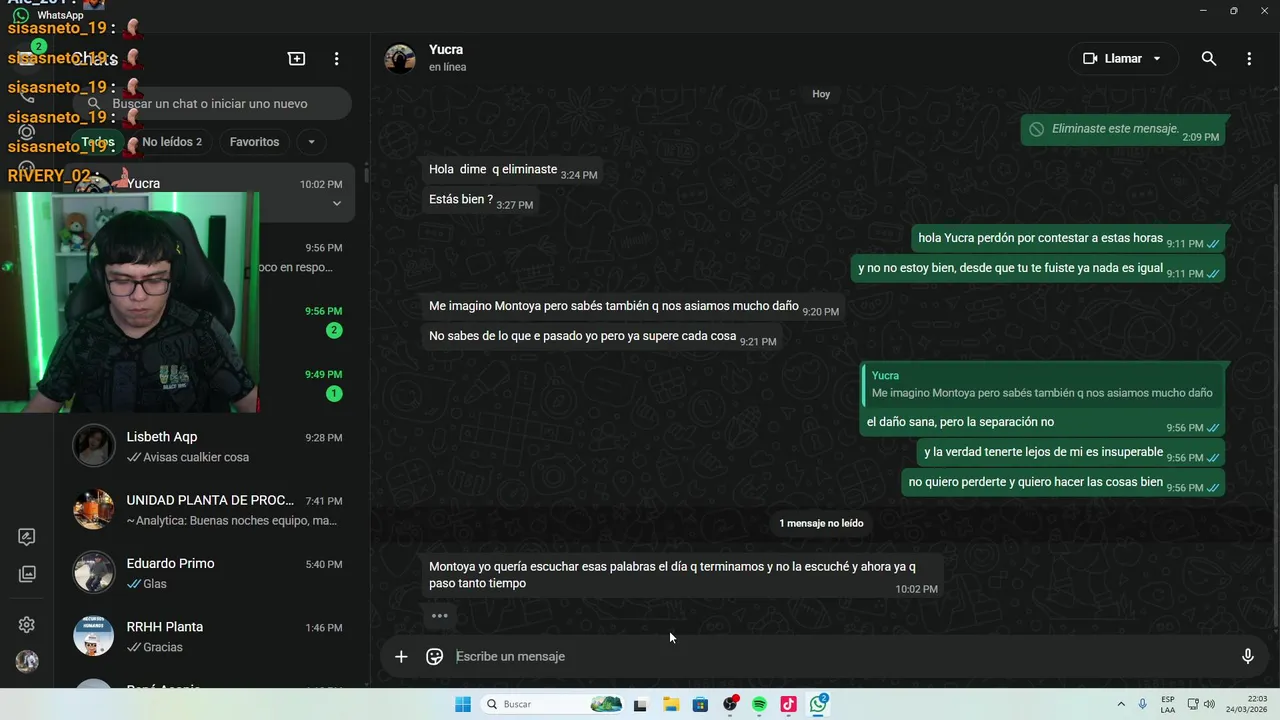Image resolution: width=1280 pixels, height=720 pixels.
Task: Click the Buscar un chat search box
Action: click(212, 104)
